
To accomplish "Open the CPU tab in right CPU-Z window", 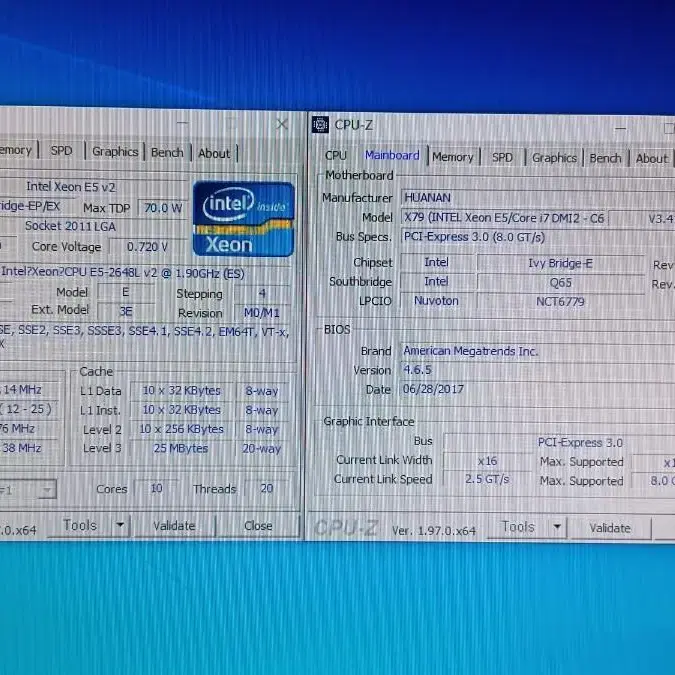I will point(336,155).
